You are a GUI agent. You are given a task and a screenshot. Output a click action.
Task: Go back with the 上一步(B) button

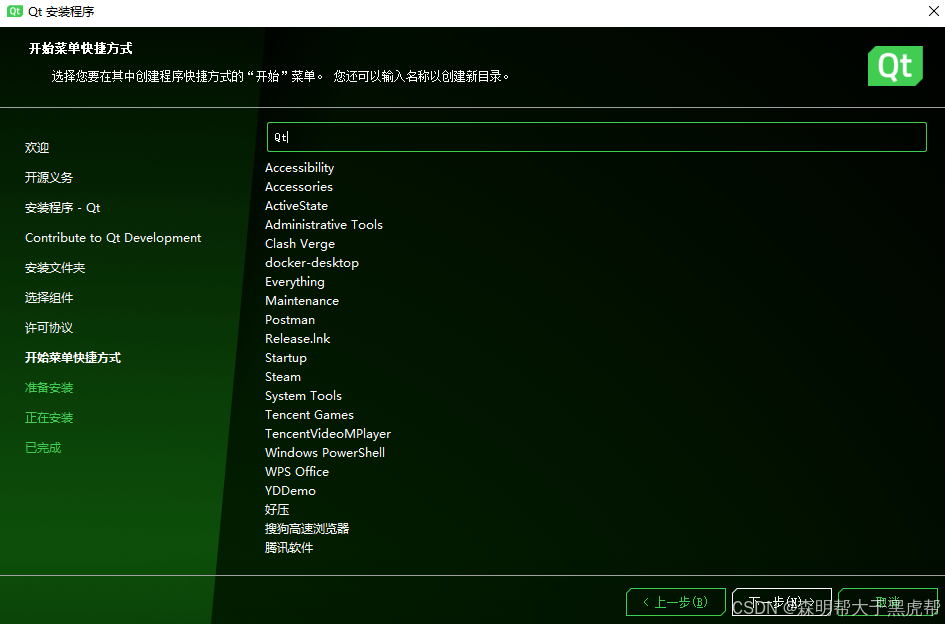click(x=676, y=602)
